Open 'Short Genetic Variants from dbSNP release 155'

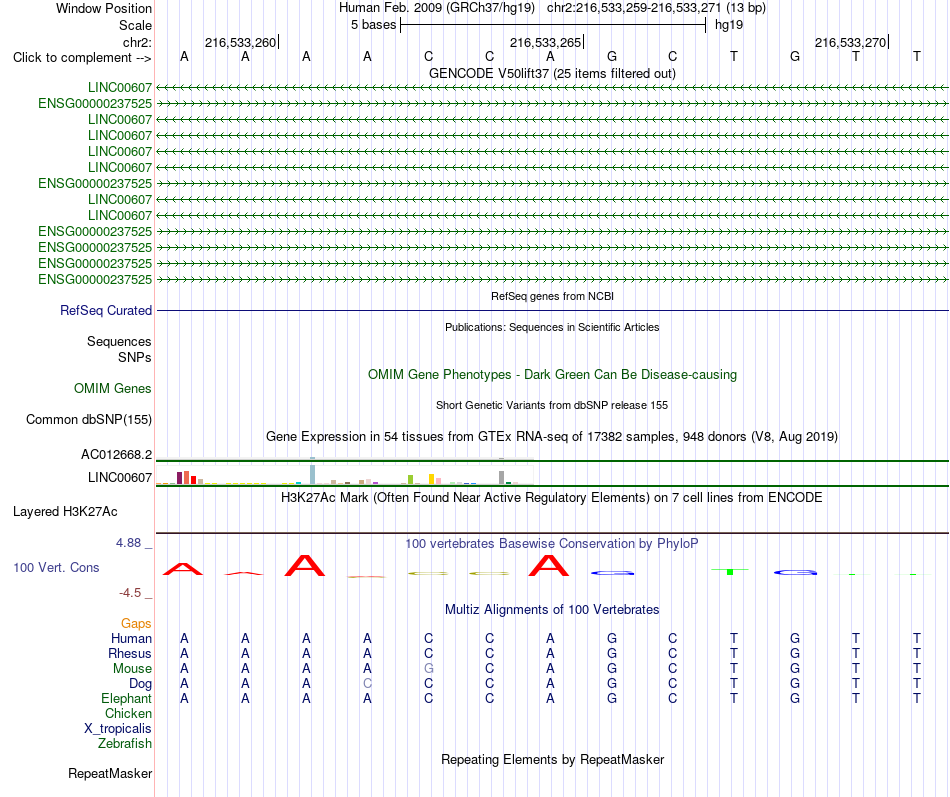click(552, 405)
